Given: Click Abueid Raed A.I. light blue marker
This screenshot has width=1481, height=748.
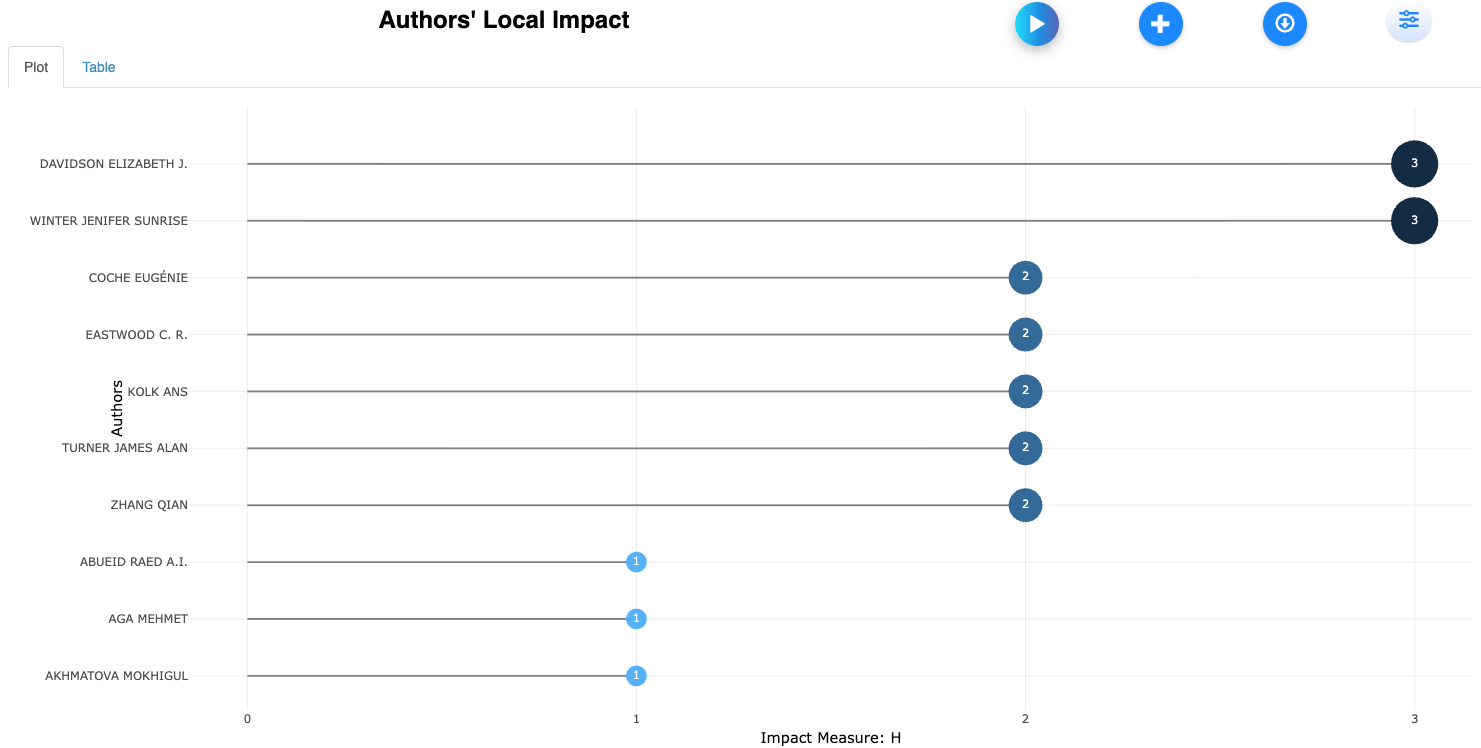Looking at the screenshot, I should click(636, 562).
